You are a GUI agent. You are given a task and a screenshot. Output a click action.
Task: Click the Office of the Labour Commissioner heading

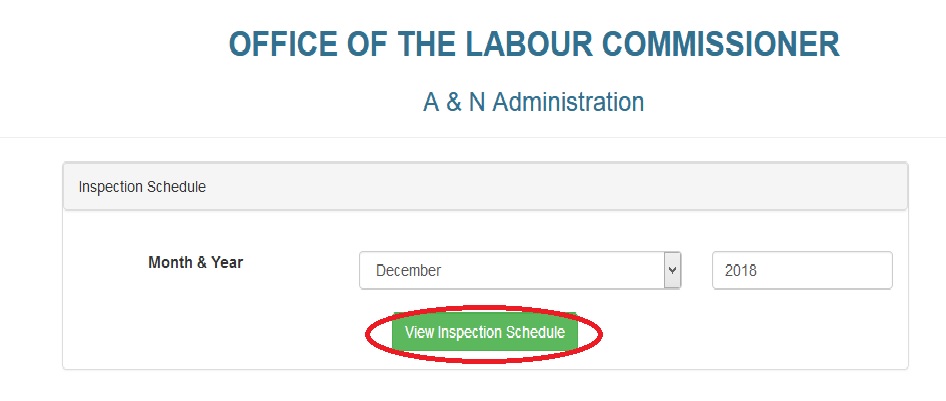(x=534, y=45)
